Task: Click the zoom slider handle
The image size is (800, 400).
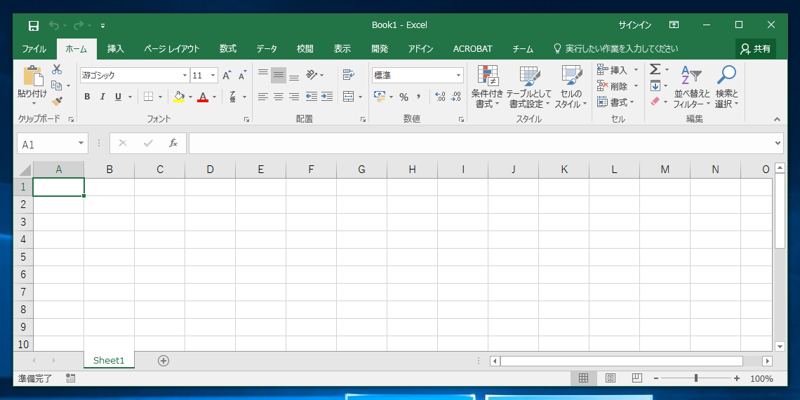Action: point(696,379)
